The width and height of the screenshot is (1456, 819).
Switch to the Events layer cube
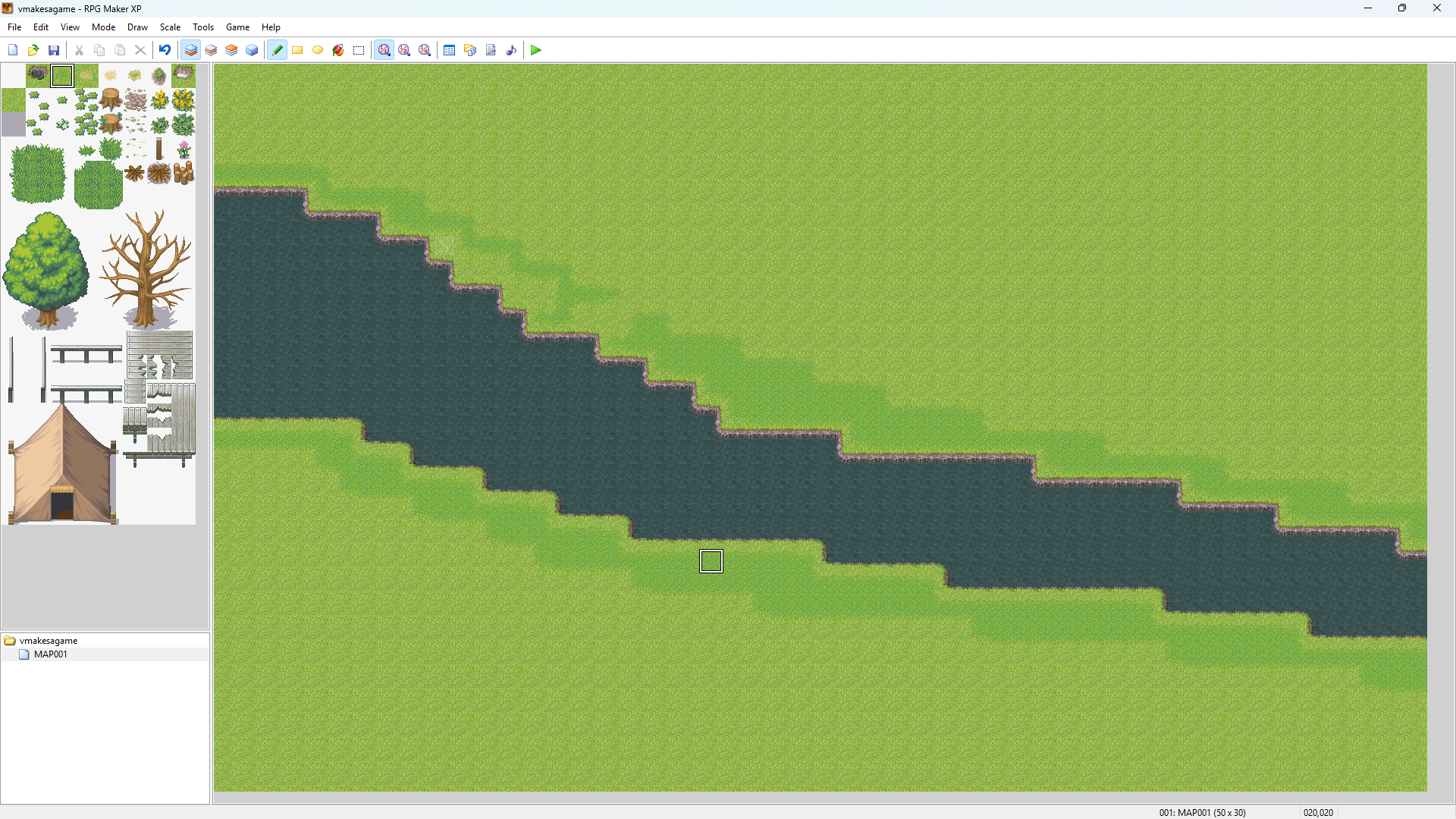click(253, 50)
